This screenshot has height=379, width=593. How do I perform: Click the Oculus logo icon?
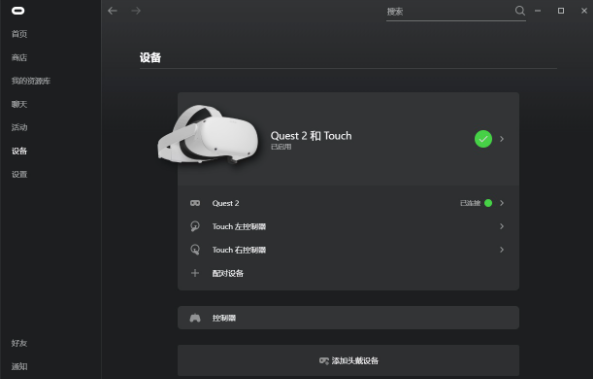pyautogui.click(x=18, y=11)
